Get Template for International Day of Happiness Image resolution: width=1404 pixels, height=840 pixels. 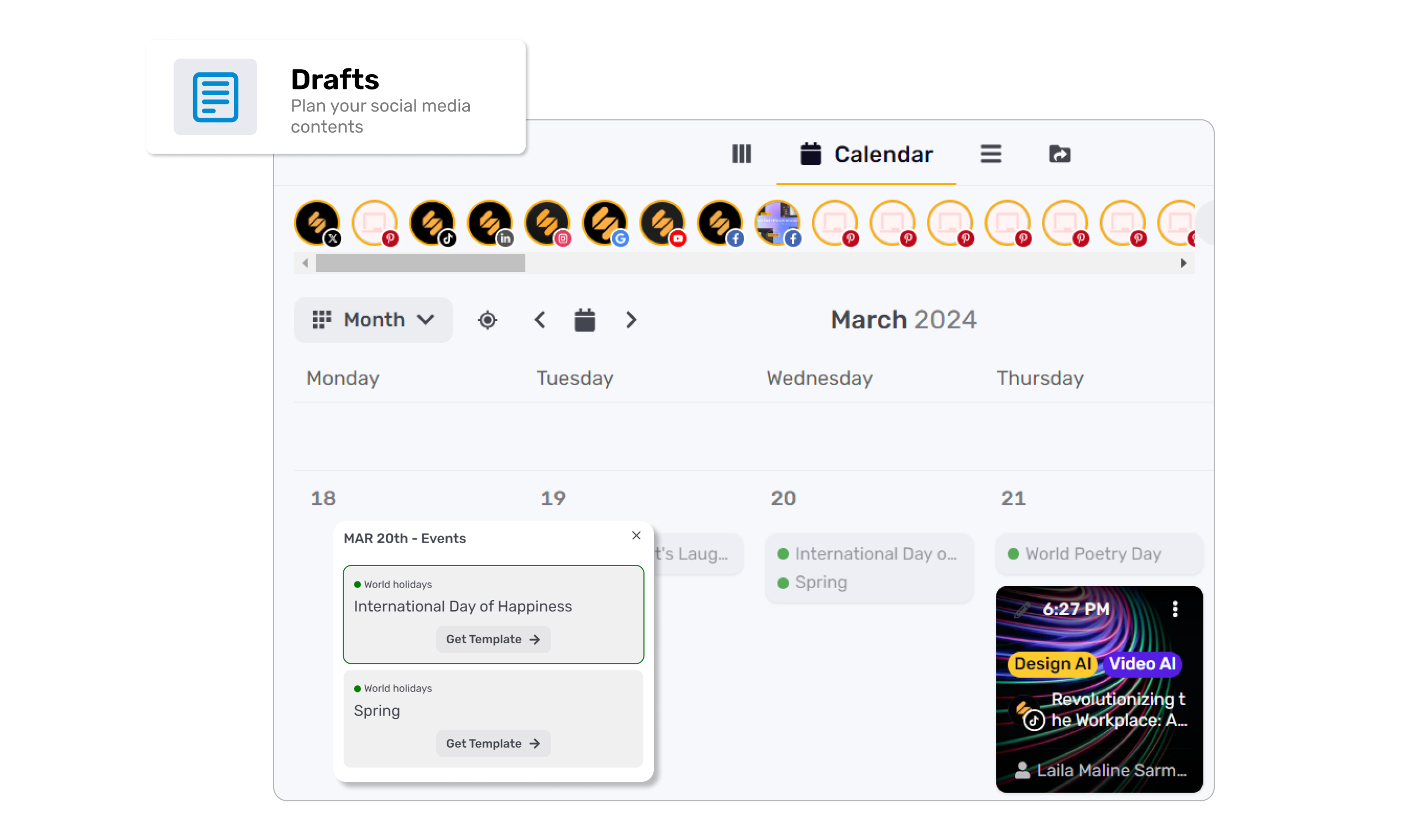tap(492, 639)
